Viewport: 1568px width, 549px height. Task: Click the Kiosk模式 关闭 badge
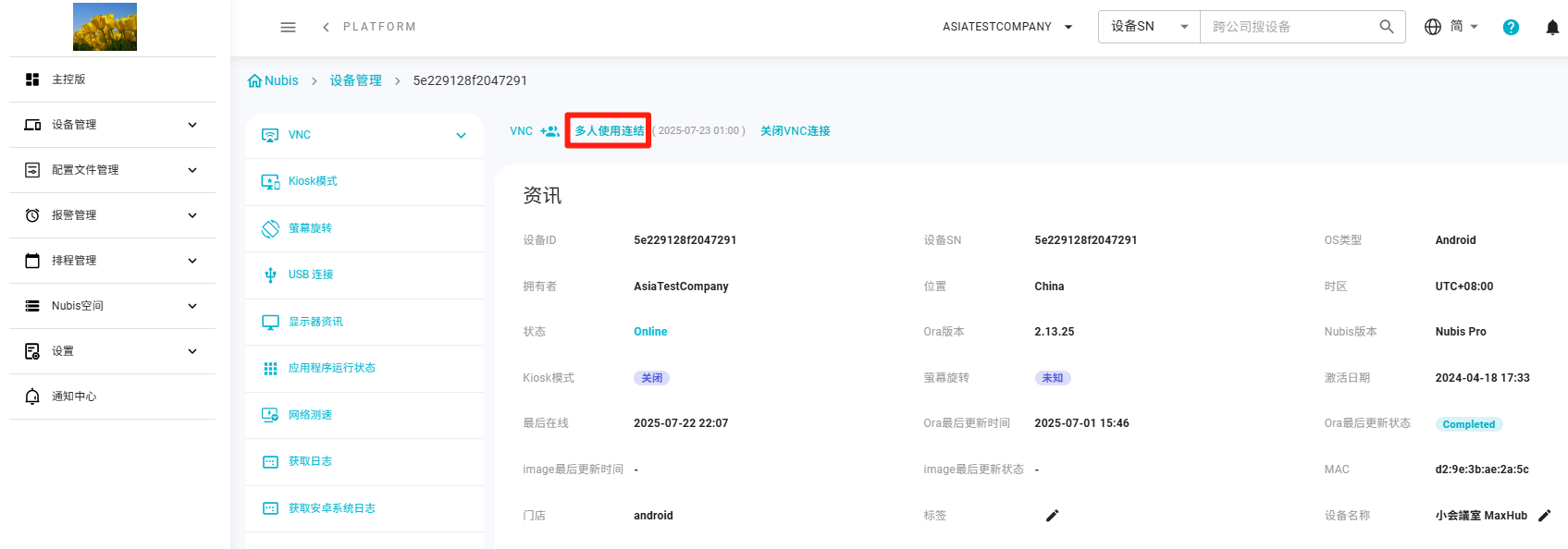(x=651, y=378)
